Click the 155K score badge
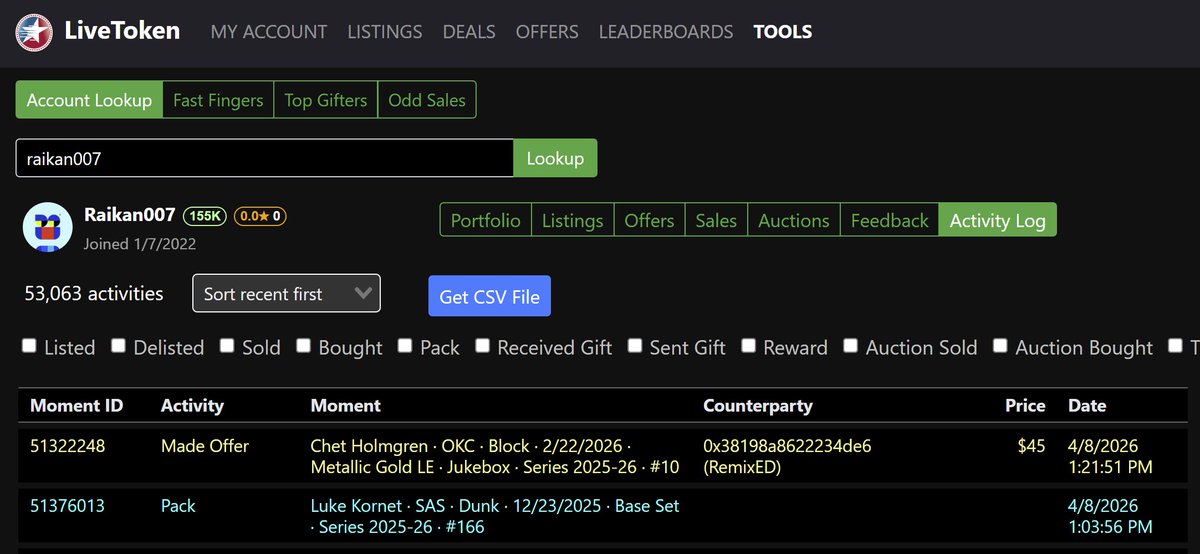 point(205,216)
